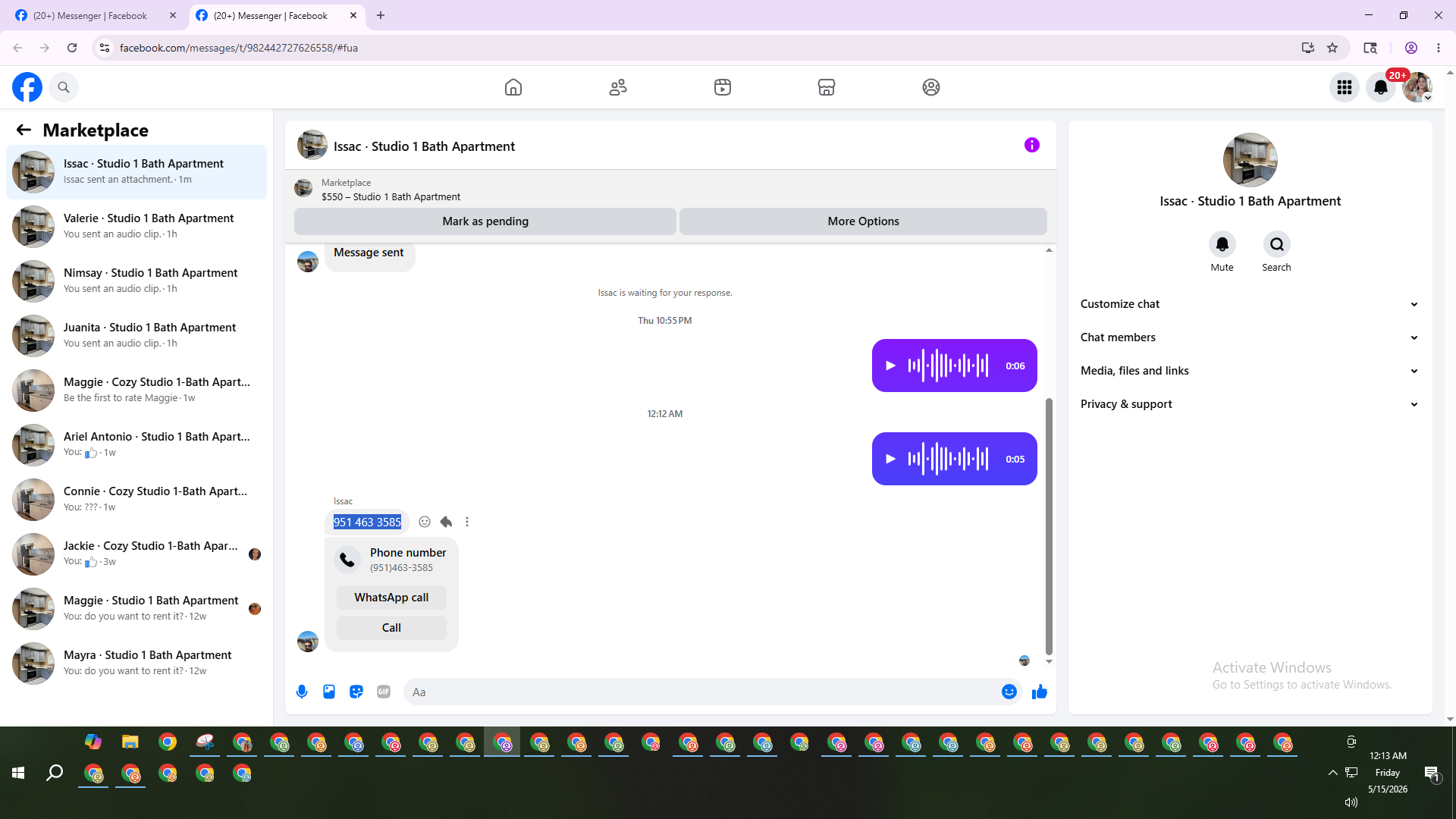
Task: Attach a photo file icon
Action: point(329,692)
